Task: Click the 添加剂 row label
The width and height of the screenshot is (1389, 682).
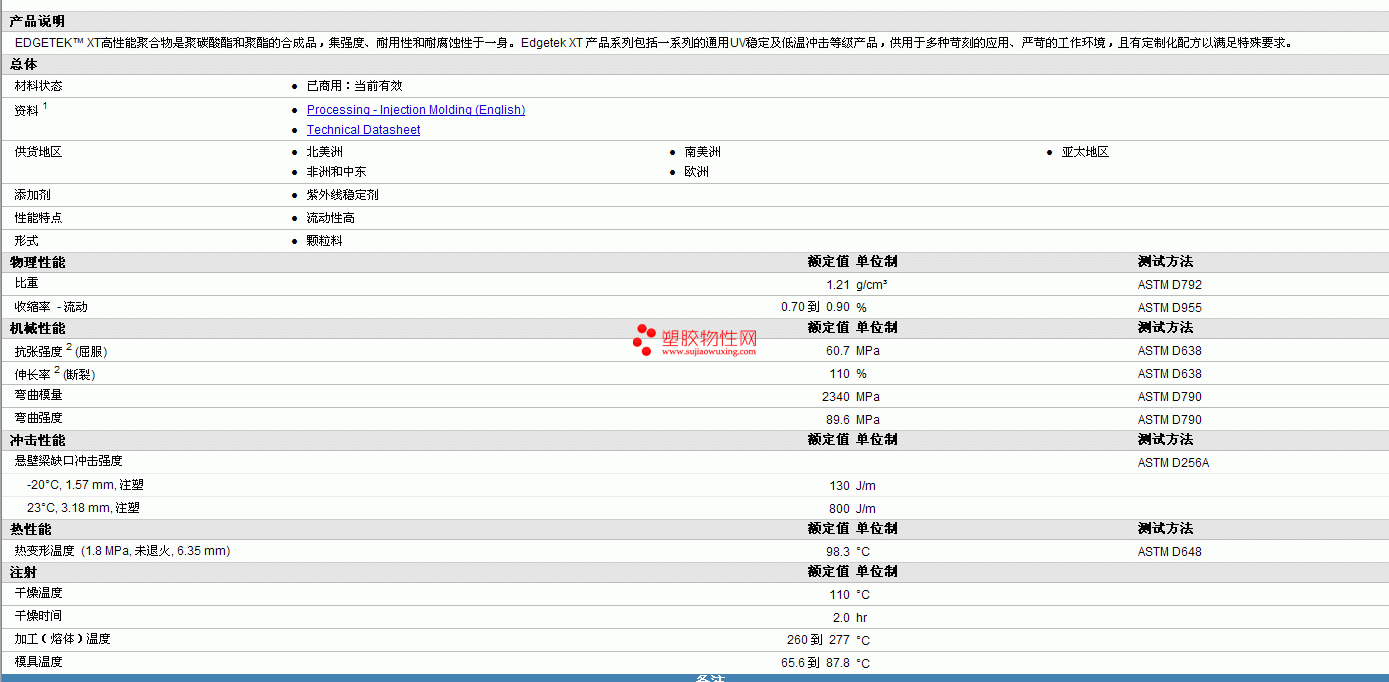Action: tap(32, 195)
